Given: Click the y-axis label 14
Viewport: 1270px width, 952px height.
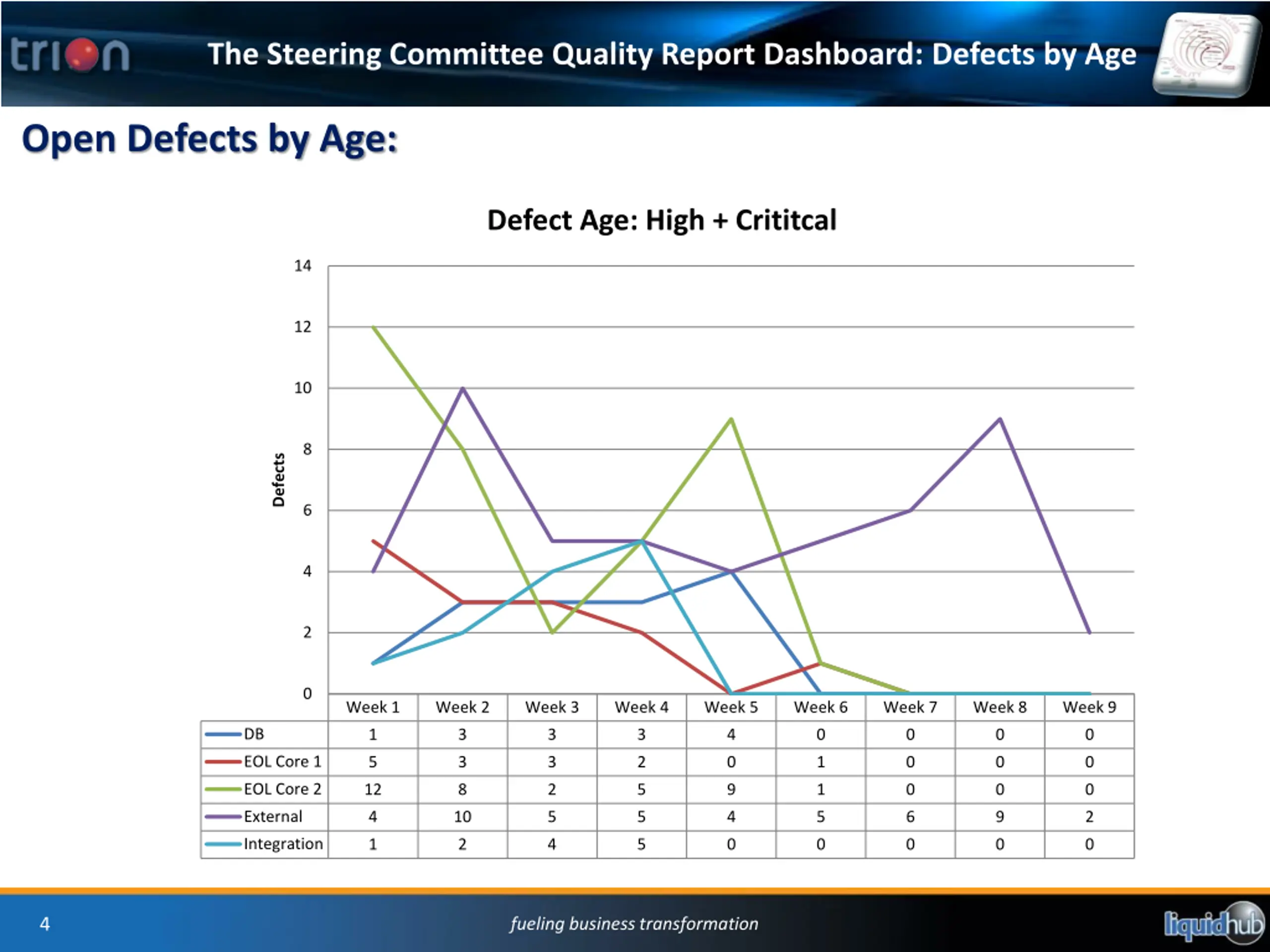Looking at the screenshot, I should coord(303,266).
